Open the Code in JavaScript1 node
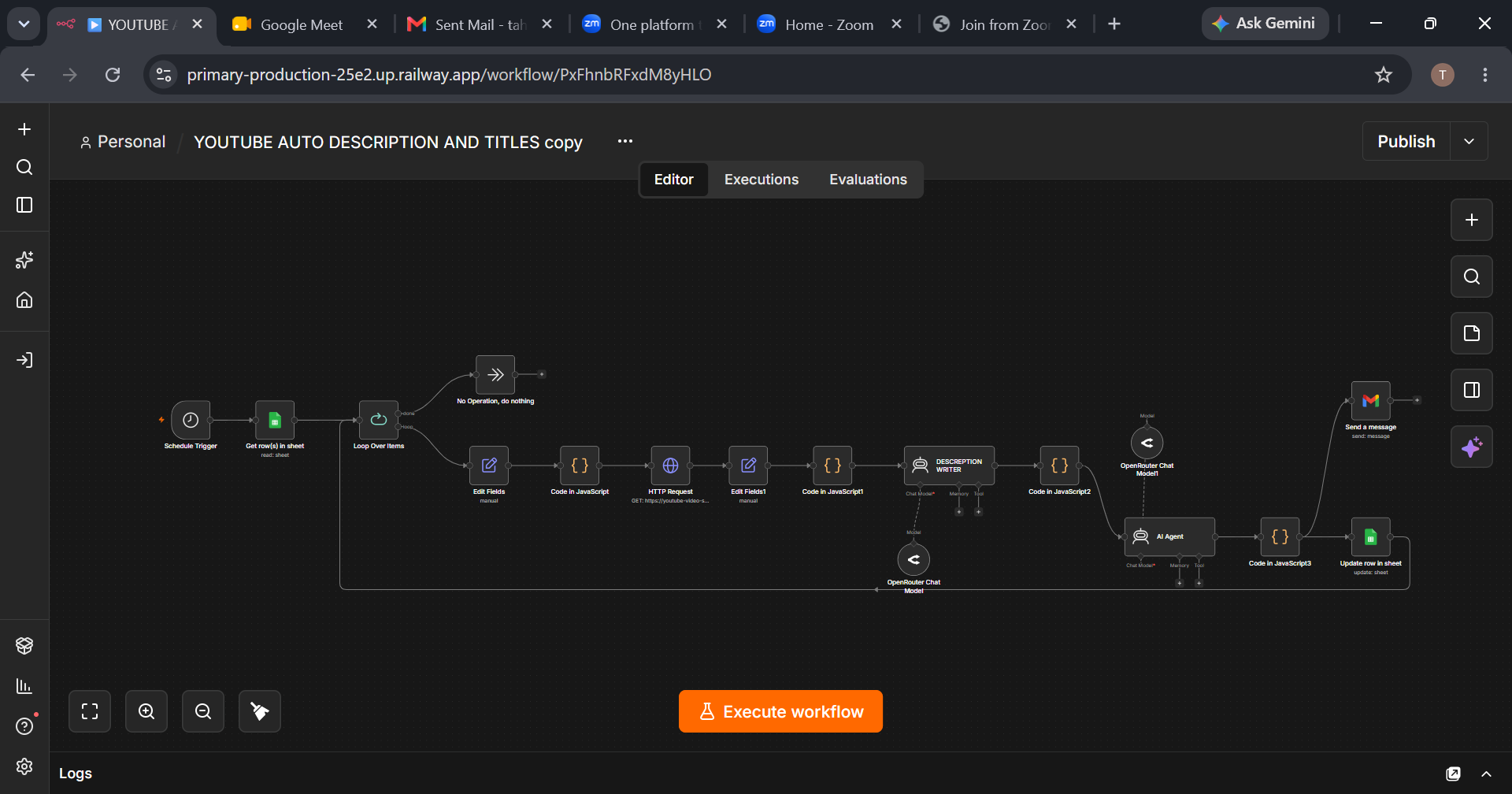The image size is (1512, 794). point(832,466)
